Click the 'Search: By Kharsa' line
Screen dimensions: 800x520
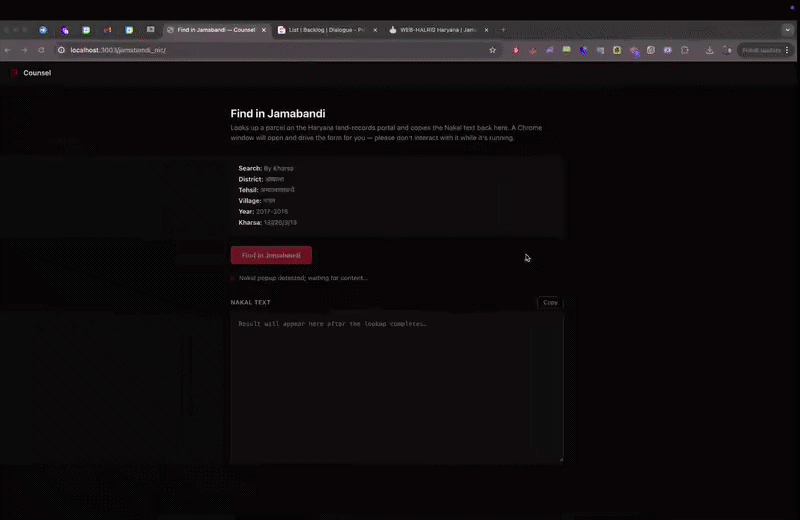(x=266, y=168)
